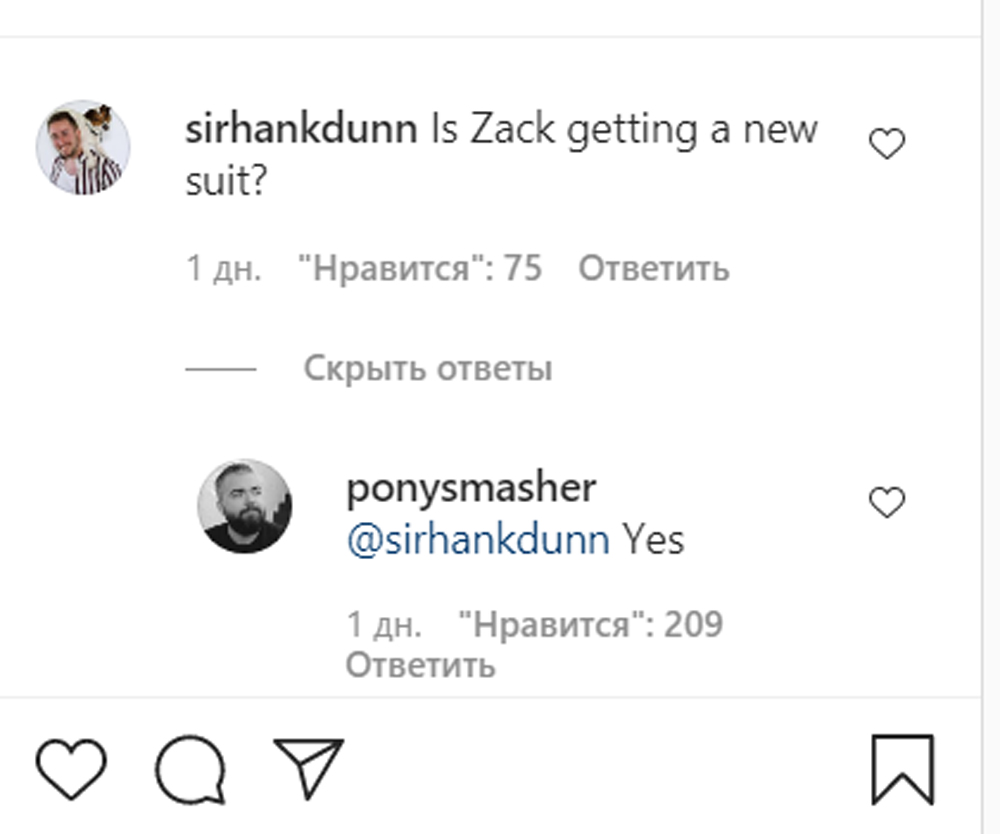Open sirhankdunn's profile picture

tap(83, 147)
